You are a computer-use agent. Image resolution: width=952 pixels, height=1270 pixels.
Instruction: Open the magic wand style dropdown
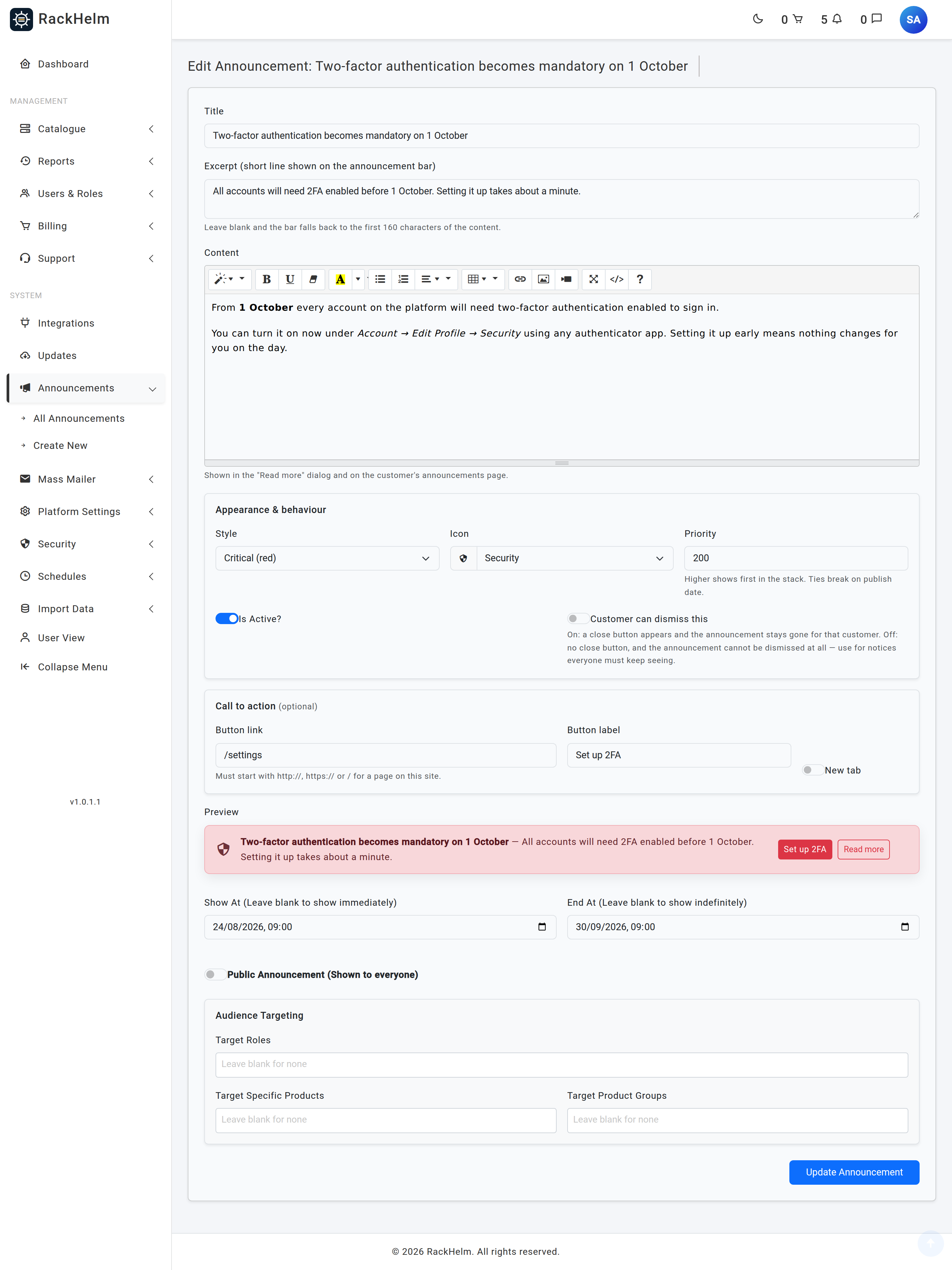click(229, 279)
